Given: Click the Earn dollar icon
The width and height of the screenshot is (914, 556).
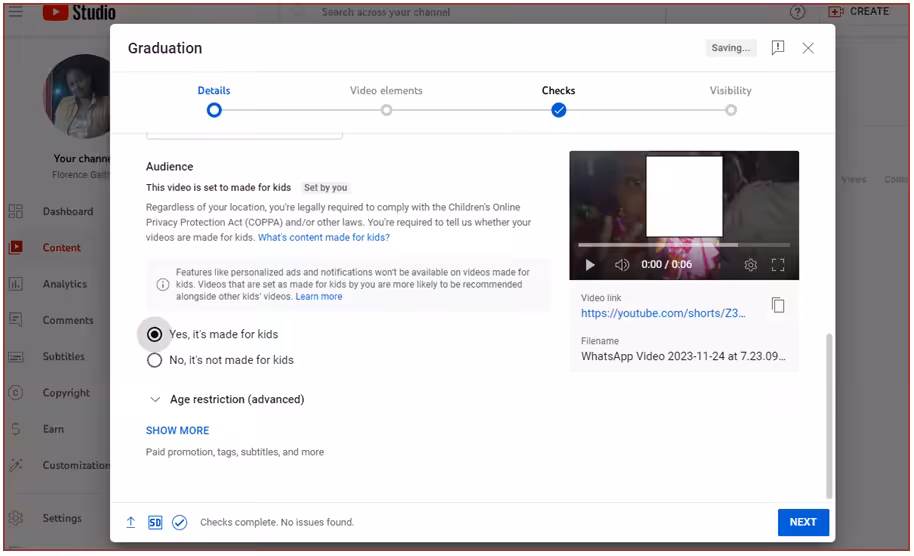Looking at the screenshot, I should (16, 429).
